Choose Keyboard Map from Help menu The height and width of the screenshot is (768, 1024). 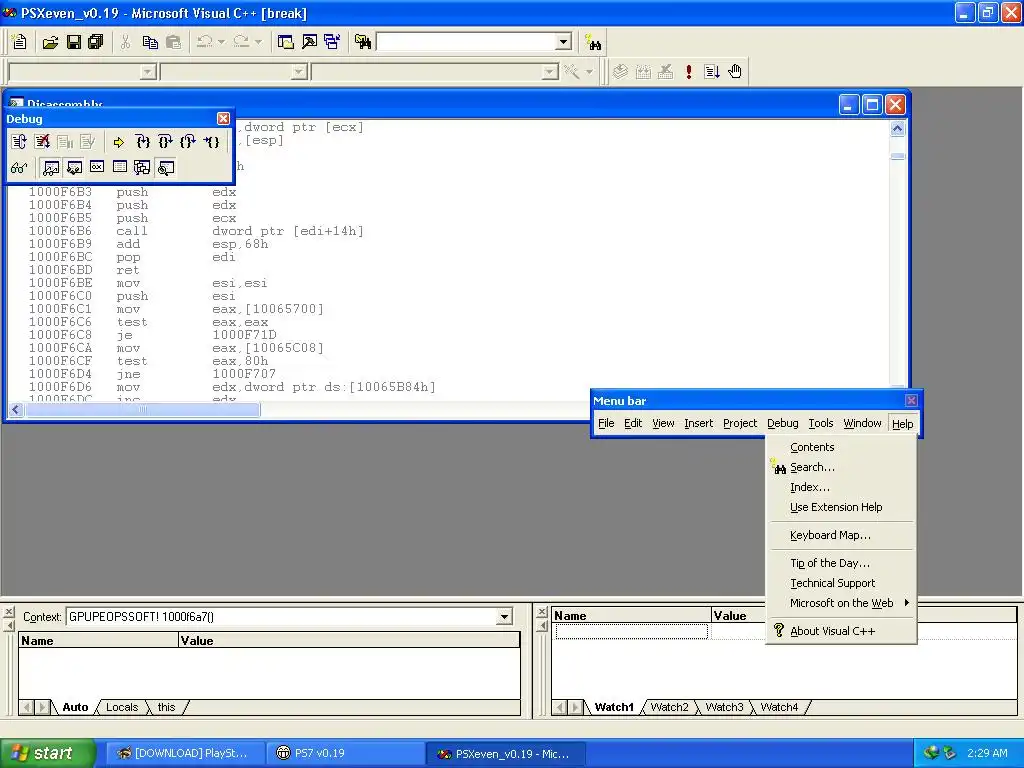(x=830, y=535)
